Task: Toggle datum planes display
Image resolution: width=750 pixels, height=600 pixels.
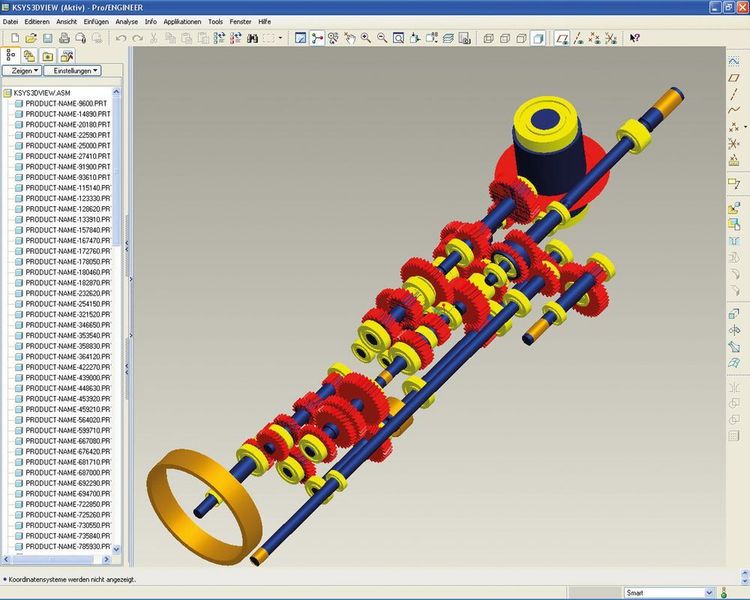Action: tap(562, 38)
